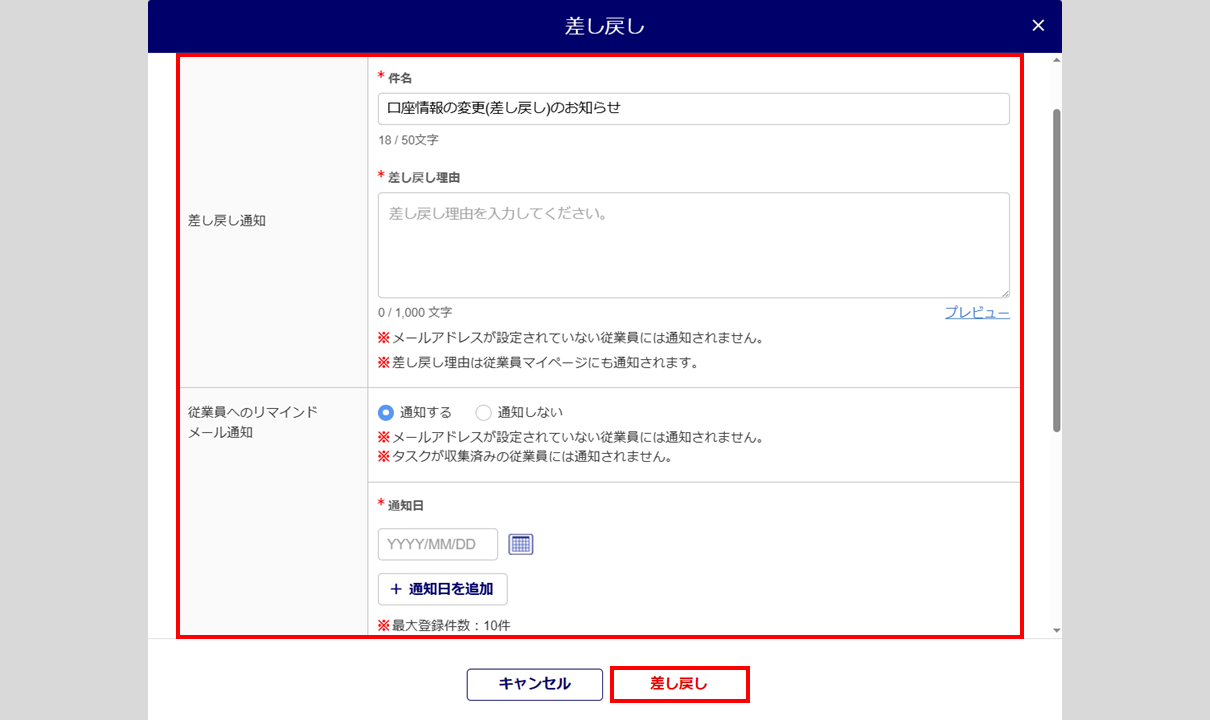The height and width of the screenshot is (720, 1210).
Task: Click the scrollbar down arrow
Action: 1056,630
